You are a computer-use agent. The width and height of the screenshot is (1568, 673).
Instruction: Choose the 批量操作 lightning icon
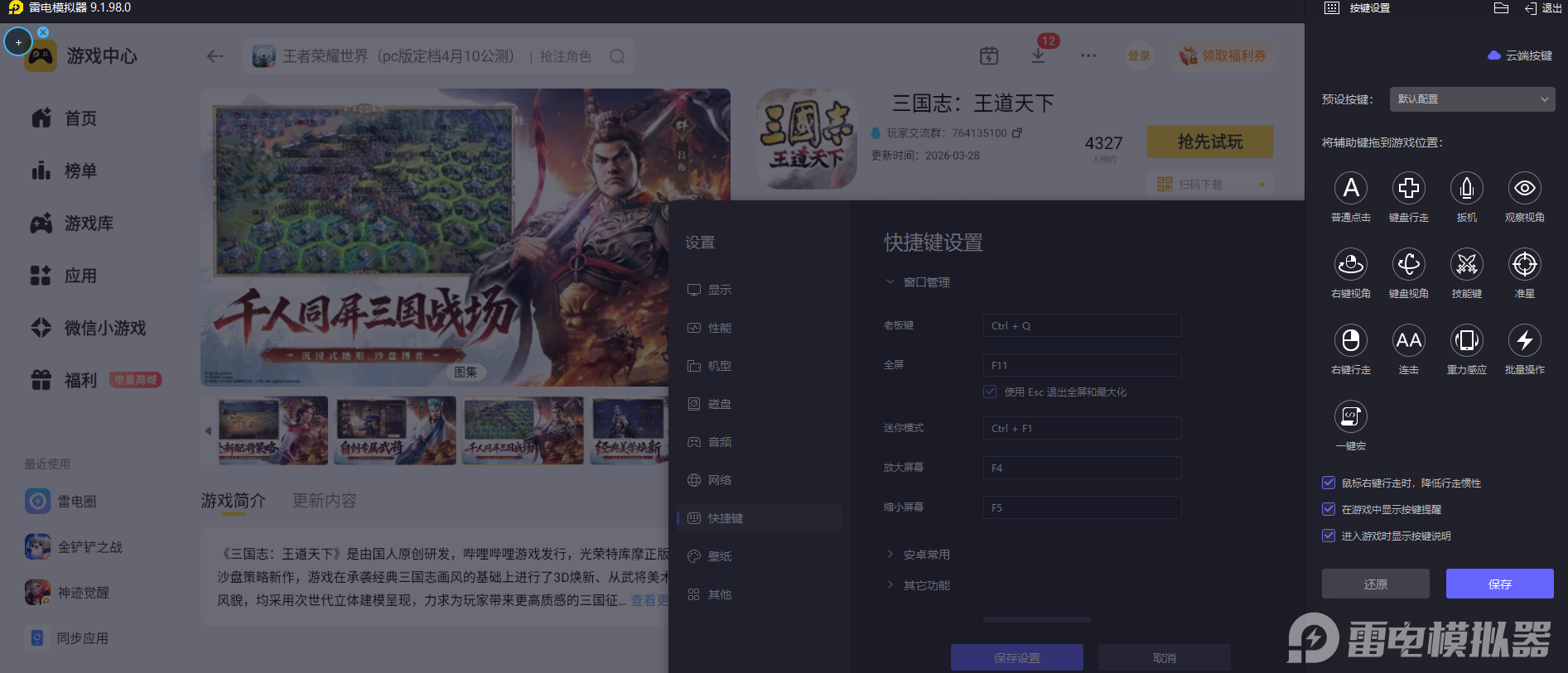(x=1525, y=341)
